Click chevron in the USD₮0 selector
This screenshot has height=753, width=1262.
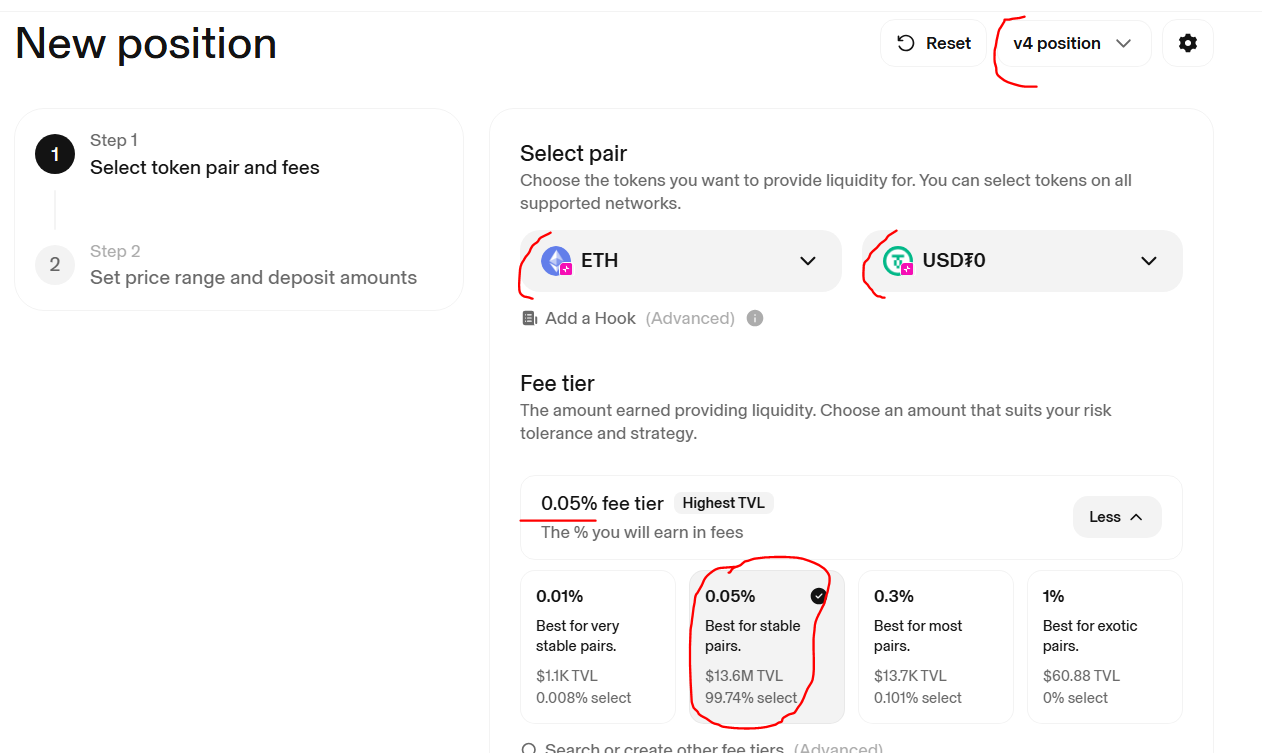pyautogui.click(x=1149, y=261)
